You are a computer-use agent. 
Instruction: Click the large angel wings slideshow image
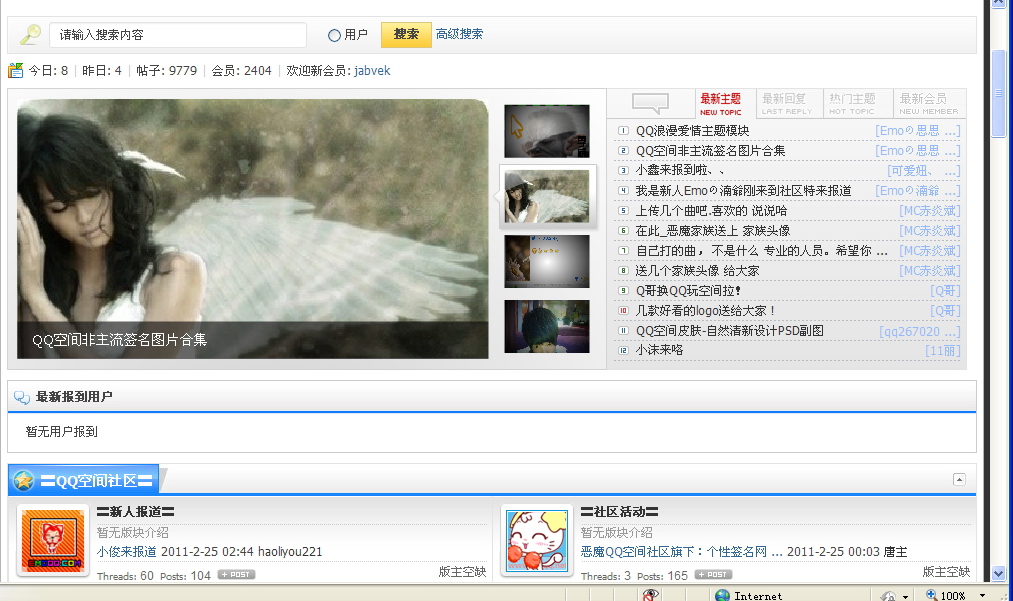[x=253, y=229]
